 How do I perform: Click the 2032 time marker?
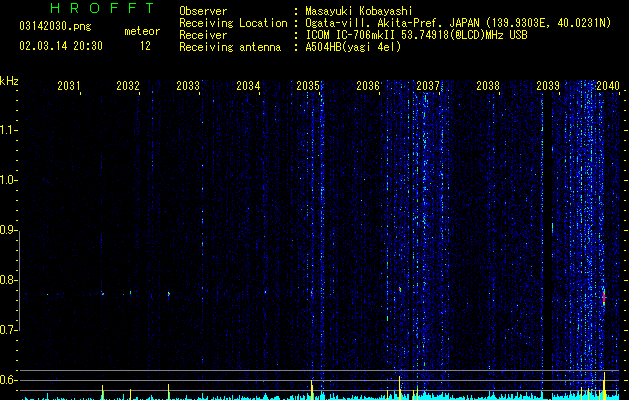tap(128, 86)
